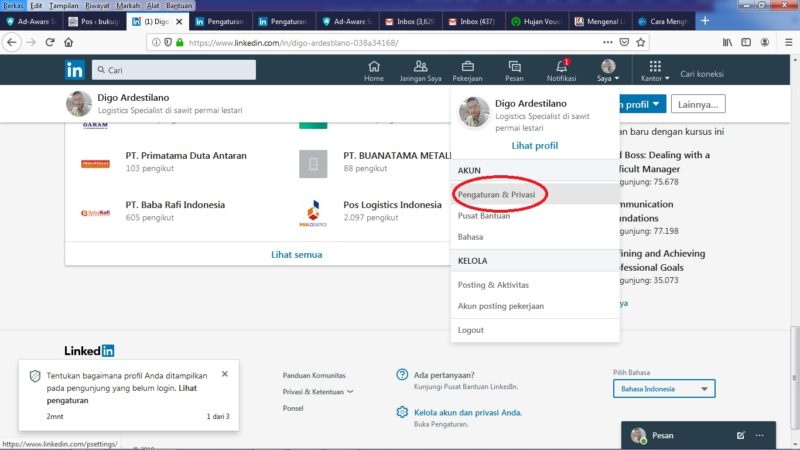Open Bahasa Indonesia language combo box
The image size is (800, 450).
click(664, 389)
